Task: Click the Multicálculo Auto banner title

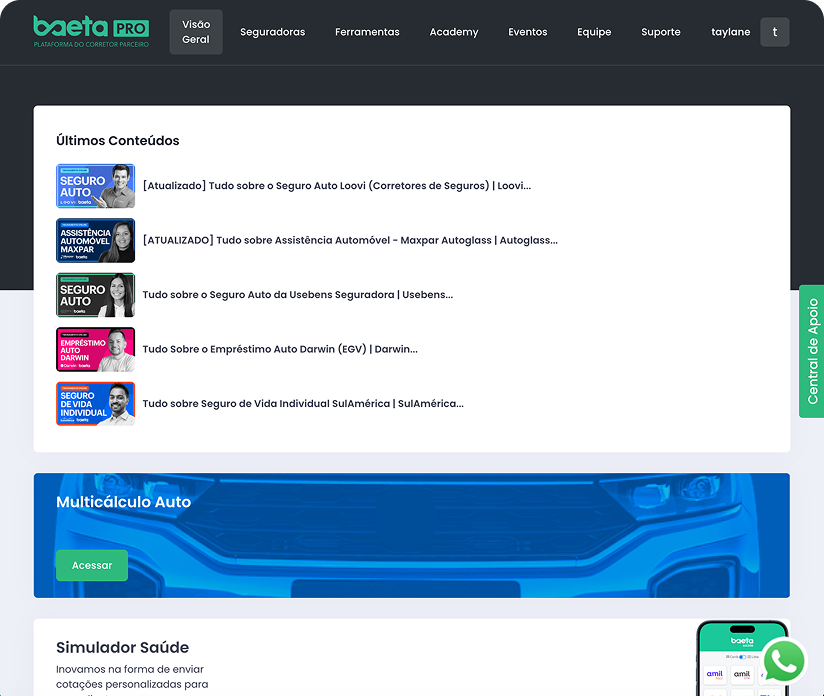Action: tap(123, 502)
